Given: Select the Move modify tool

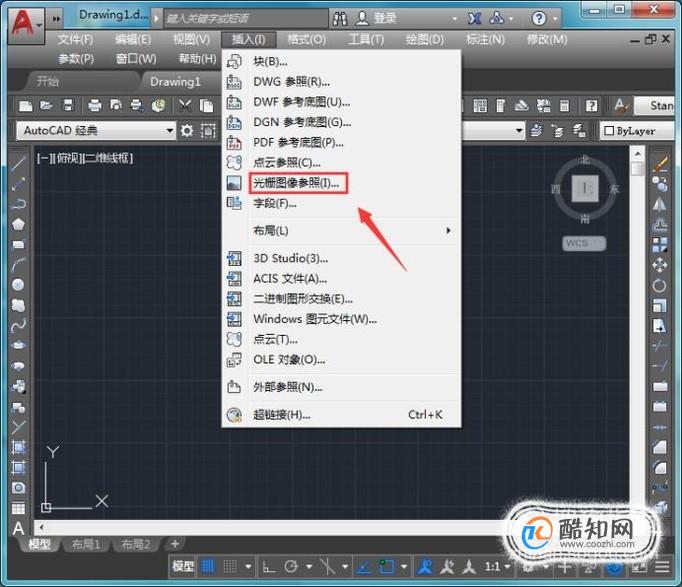Looking at the screenshot, I should pyautogui.click(x=660, y=264).
